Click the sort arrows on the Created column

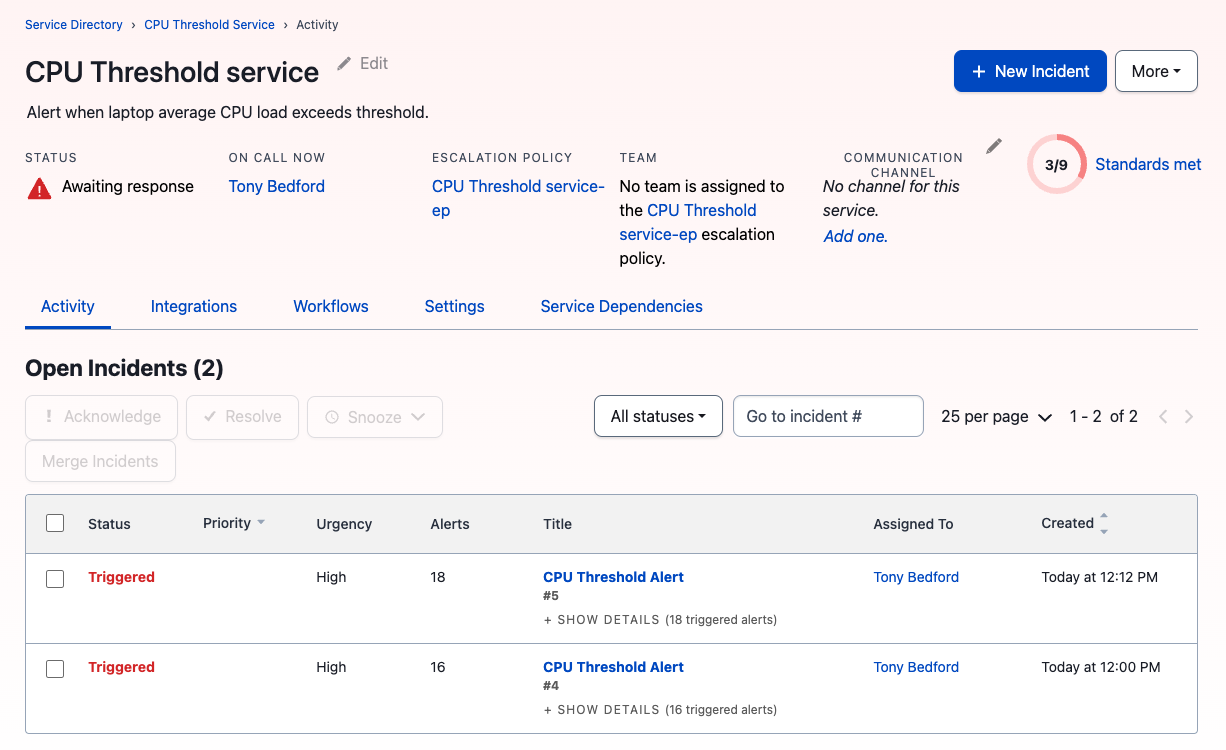(1103, 522)
